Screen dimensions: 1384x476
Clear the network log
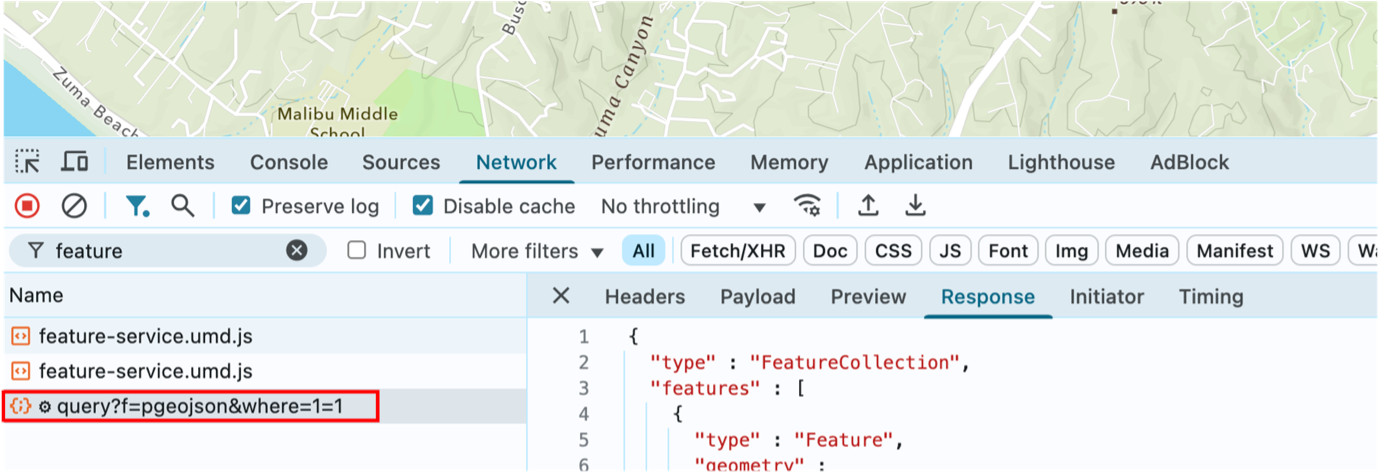tap(74, 206)
